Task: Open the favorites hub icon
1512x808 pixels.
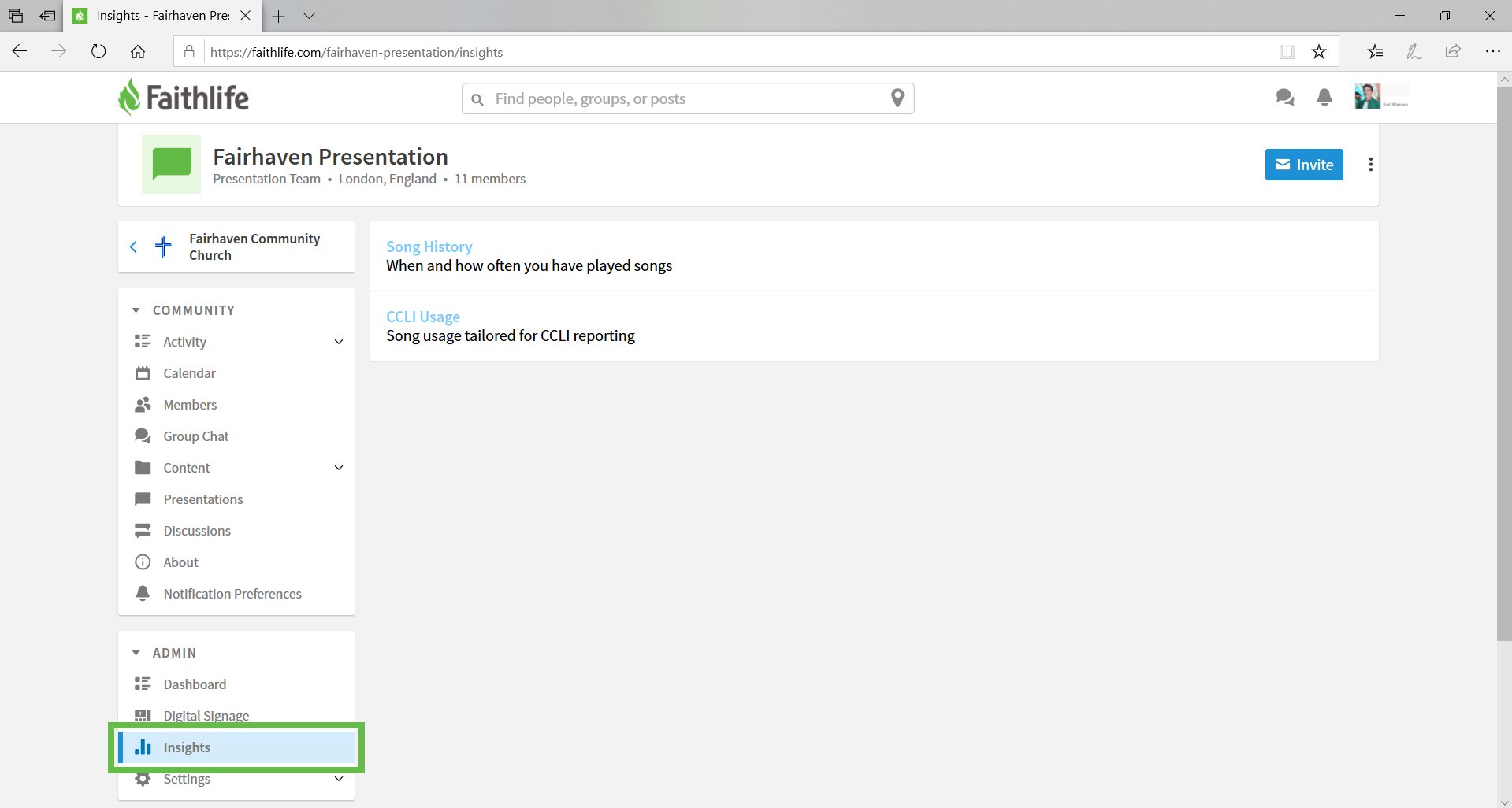Action: (x=1375, y=51)
